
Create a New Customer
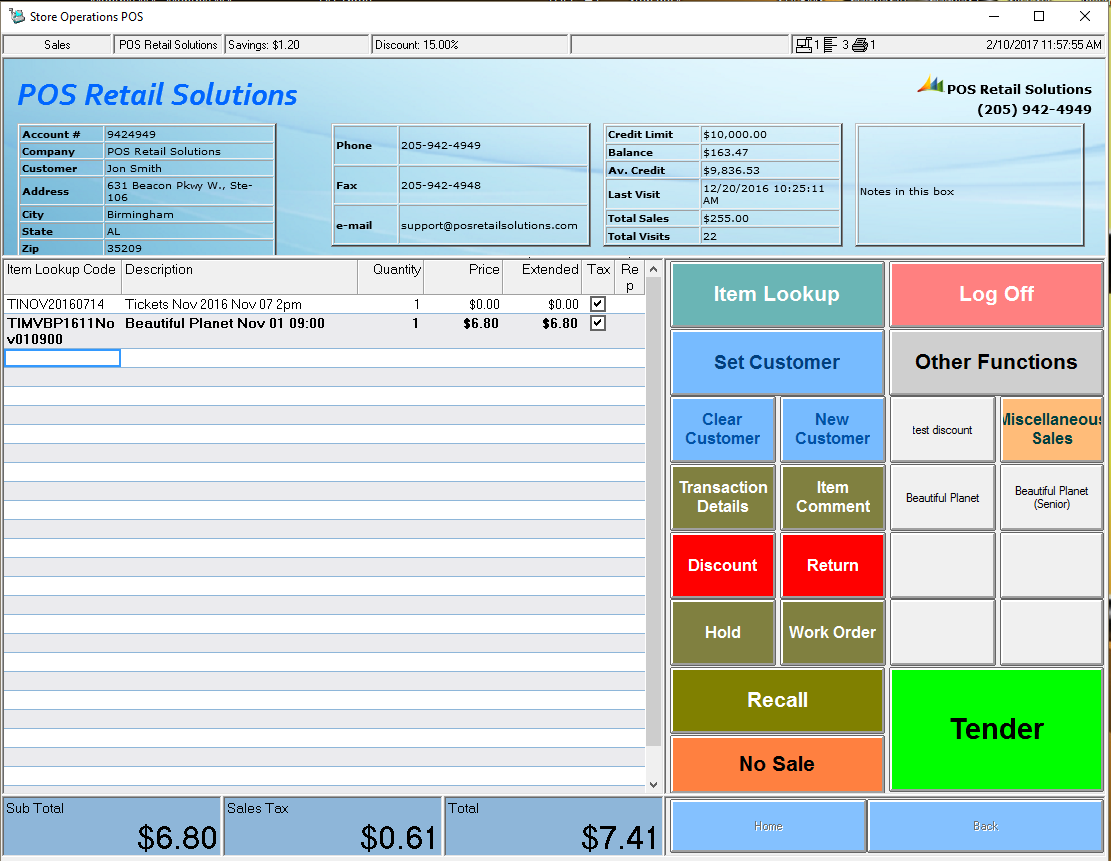coord(833,429)
